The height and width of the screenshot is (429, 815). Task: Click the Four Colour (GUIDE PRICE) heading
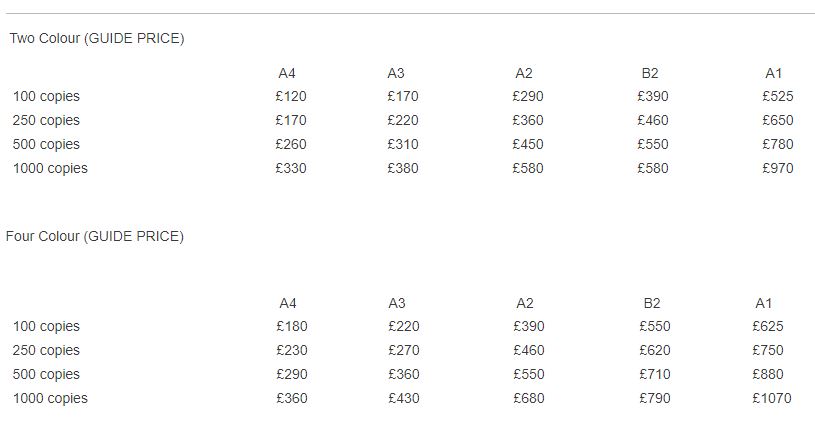coord(95,237)
